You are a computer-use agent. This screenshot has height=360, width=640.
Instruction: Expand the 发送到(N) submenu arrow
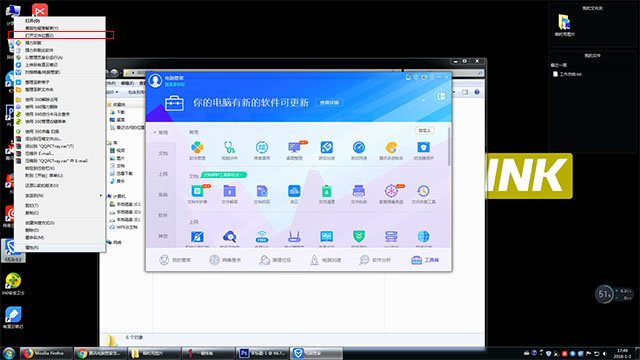click(x=101, y=196)
